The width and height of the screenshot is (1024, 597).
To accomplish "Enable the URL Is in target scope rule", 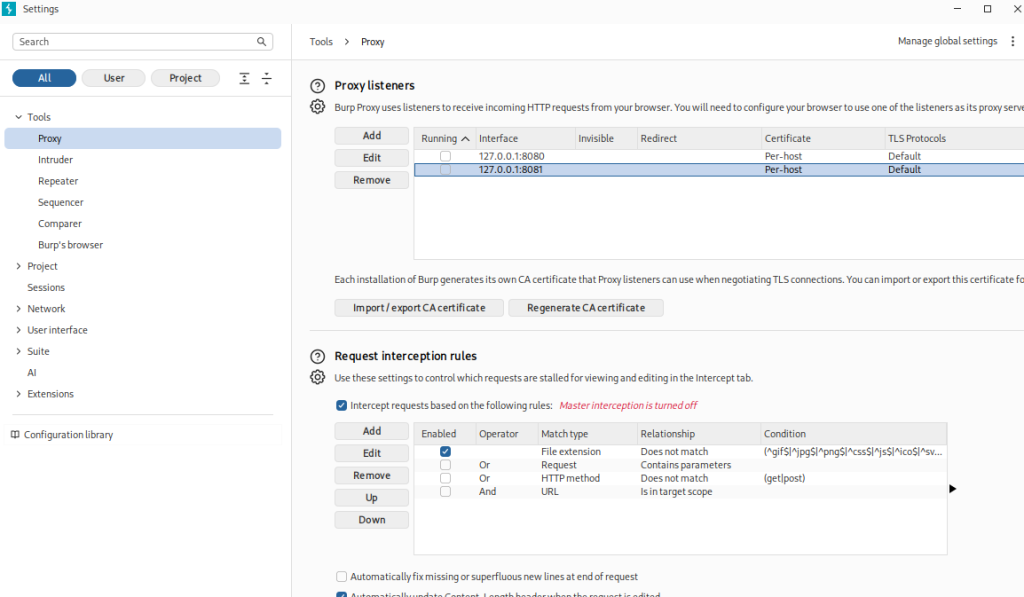I will (445, 491).
